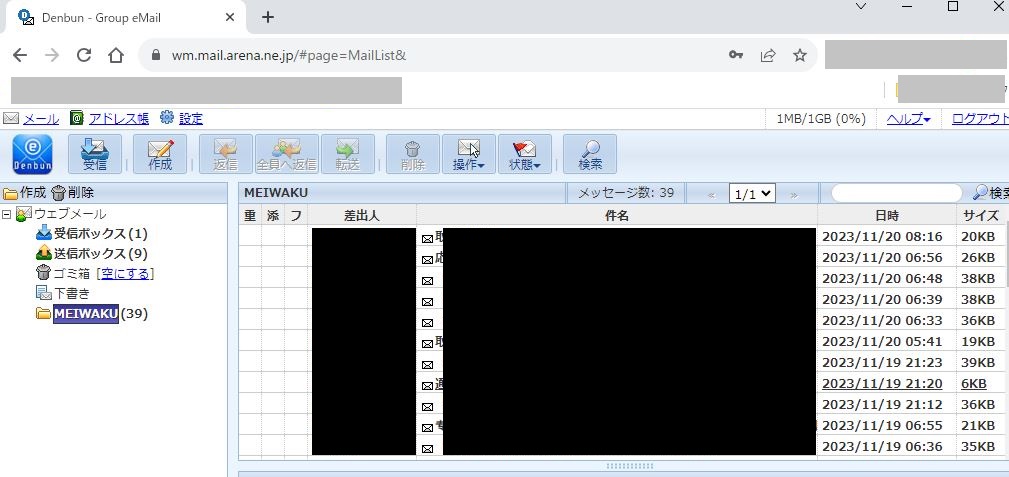Reload the page in browser
The image size is (1009, 477).
click(x=84, y=55)
